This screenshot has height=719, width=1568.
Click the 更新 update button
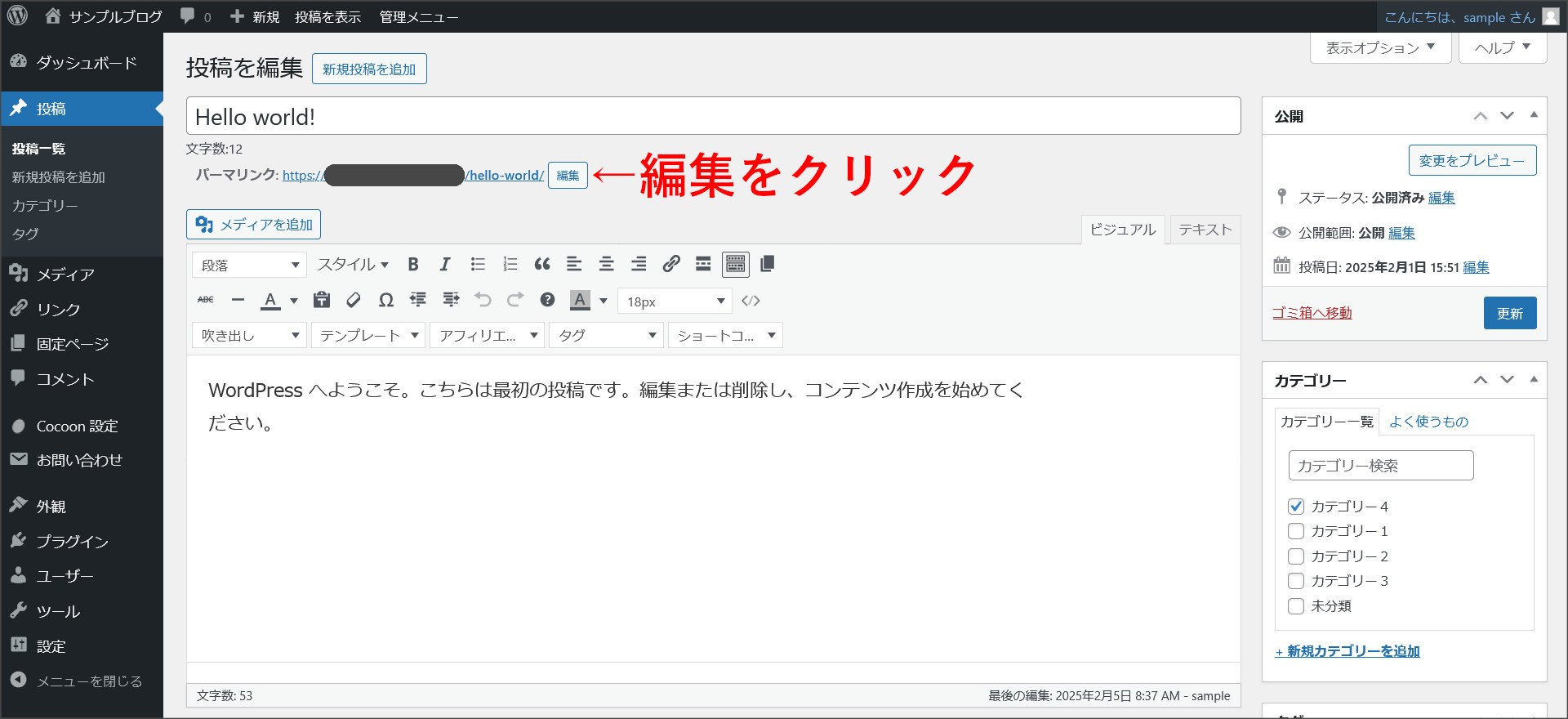pos(1509,313)
